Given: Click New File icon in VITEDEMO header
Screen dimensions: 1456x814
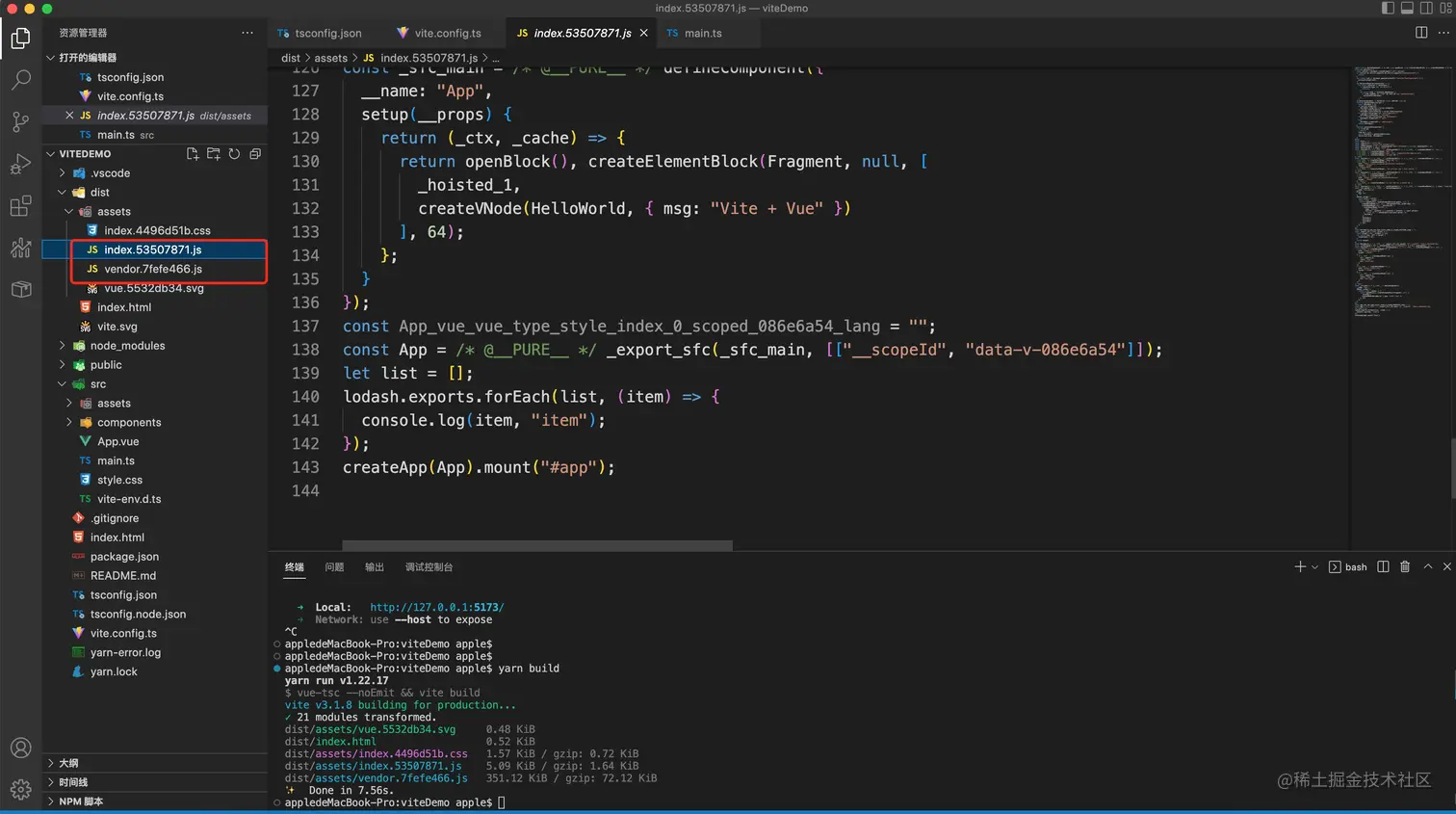Looking at the screenshot, I should tap(193, 154).
